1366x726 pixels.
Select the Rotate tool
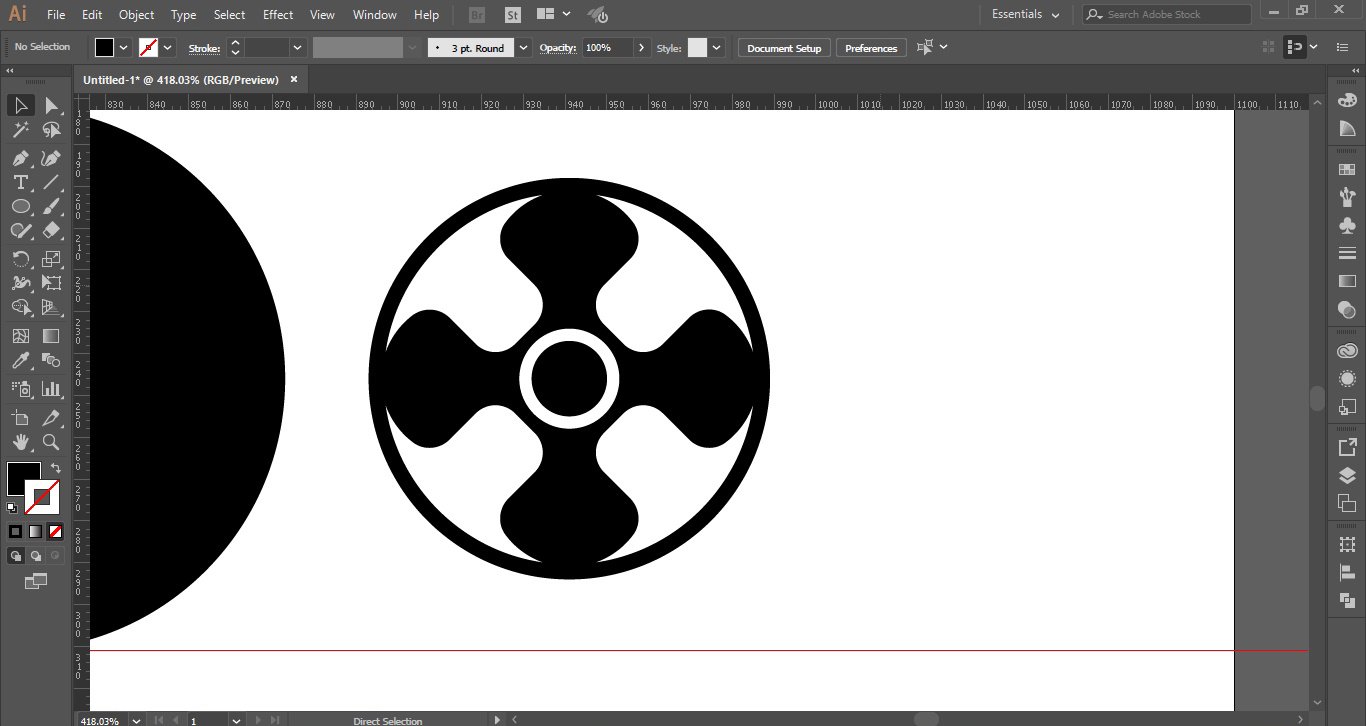[x=20, y=259]
